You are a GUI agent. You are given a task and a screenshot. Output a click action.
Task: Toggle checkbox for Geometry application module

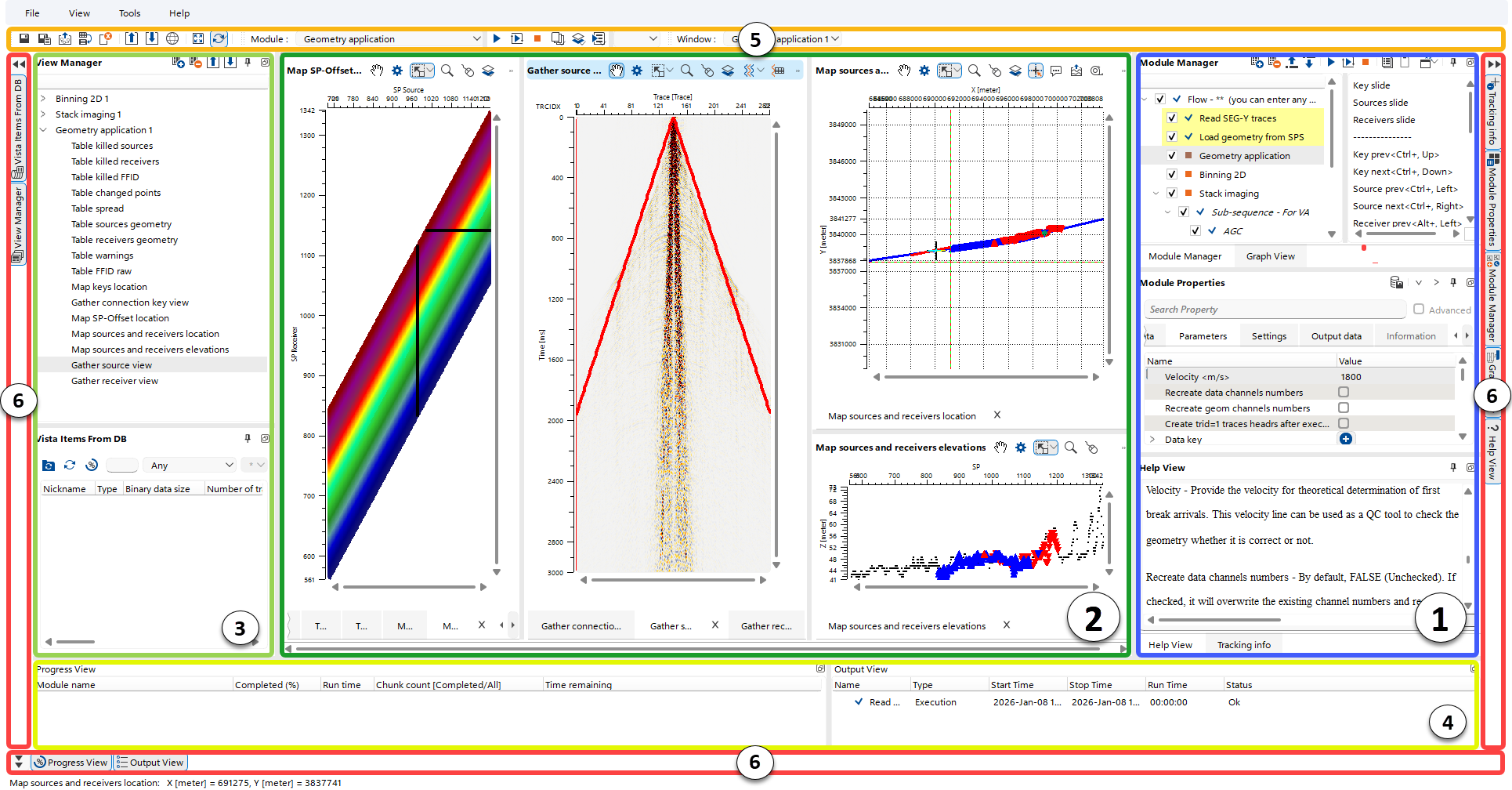point(1172,156)
